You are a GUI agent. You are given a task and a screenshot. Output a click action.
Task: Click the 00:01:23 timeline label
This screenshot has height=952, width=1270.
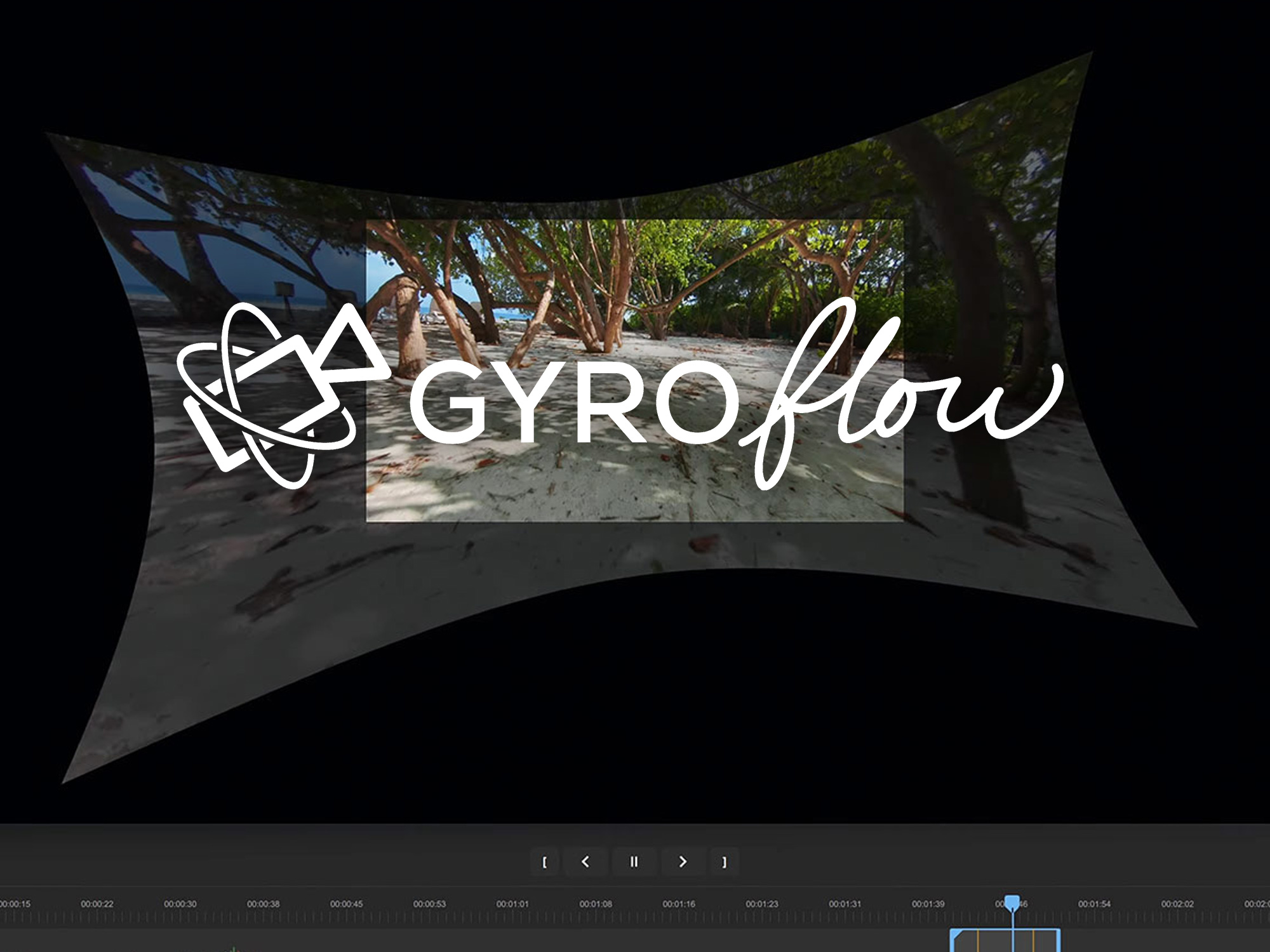pyautogui.click(x=762, y=904)
